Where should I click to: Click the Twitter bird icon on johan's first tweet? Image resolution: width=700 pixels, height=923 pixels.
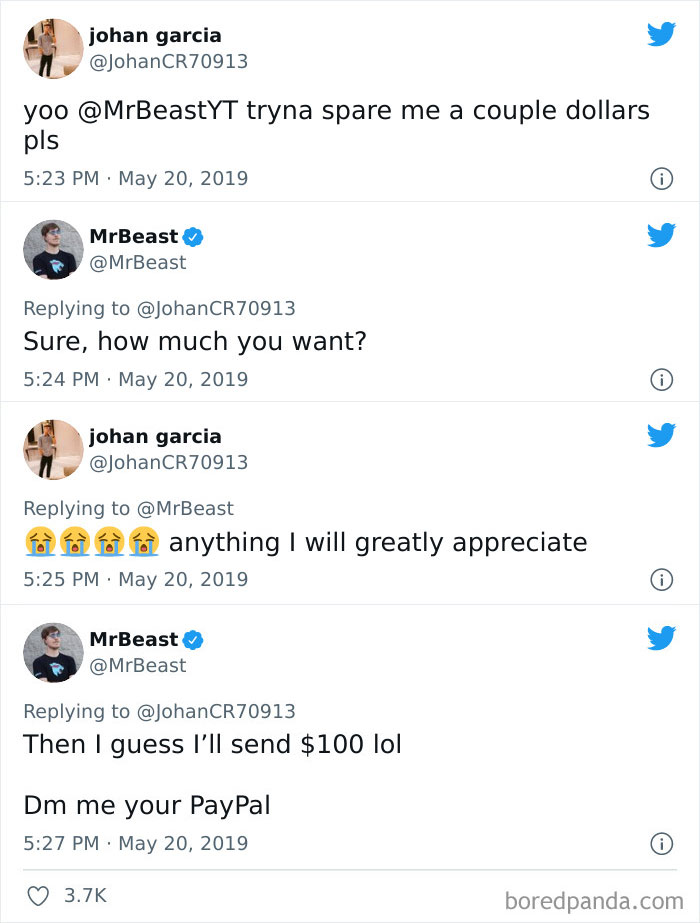pos(661,33)
